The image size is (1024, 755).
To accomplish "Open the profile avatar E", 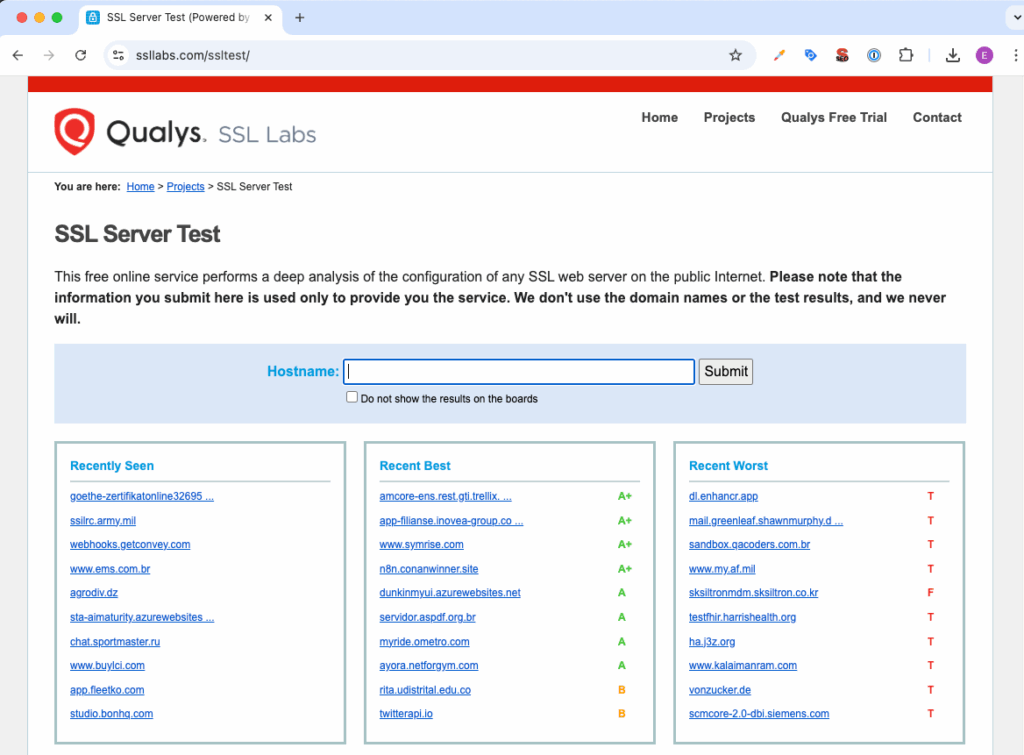I will 984,56.
